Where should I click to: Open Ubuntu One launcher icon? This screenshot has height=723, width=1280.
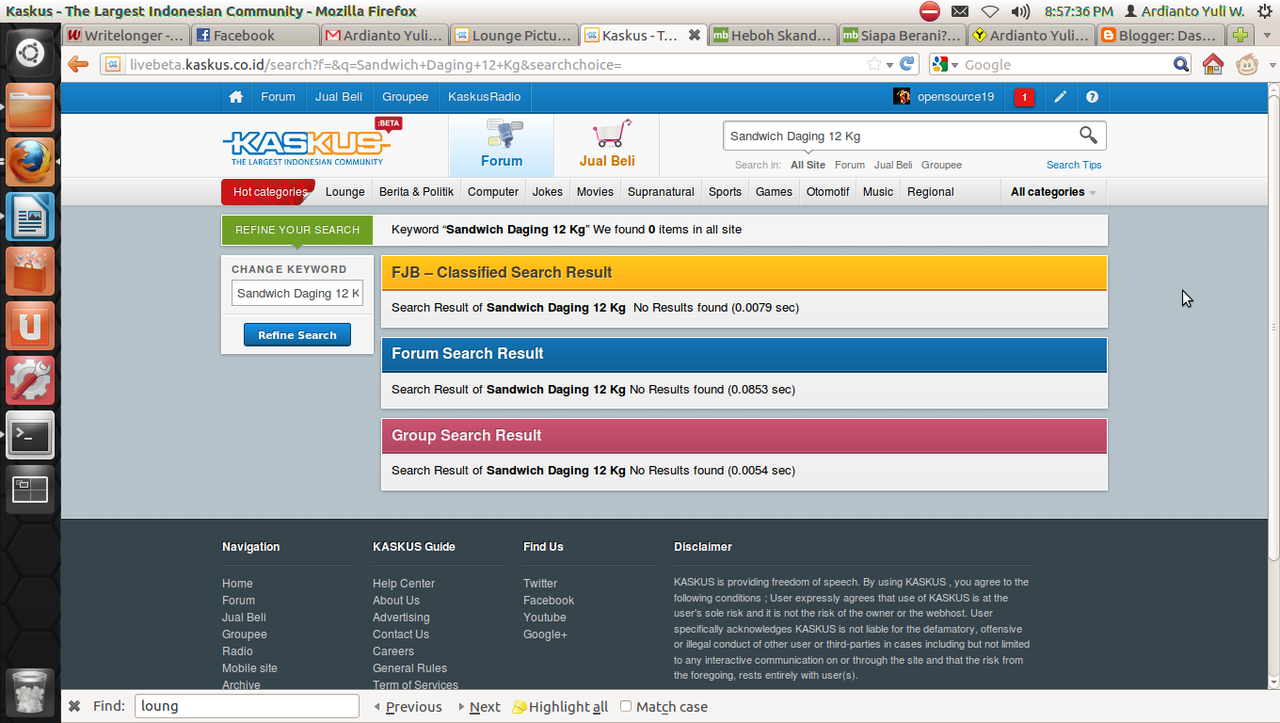(30, 326)
